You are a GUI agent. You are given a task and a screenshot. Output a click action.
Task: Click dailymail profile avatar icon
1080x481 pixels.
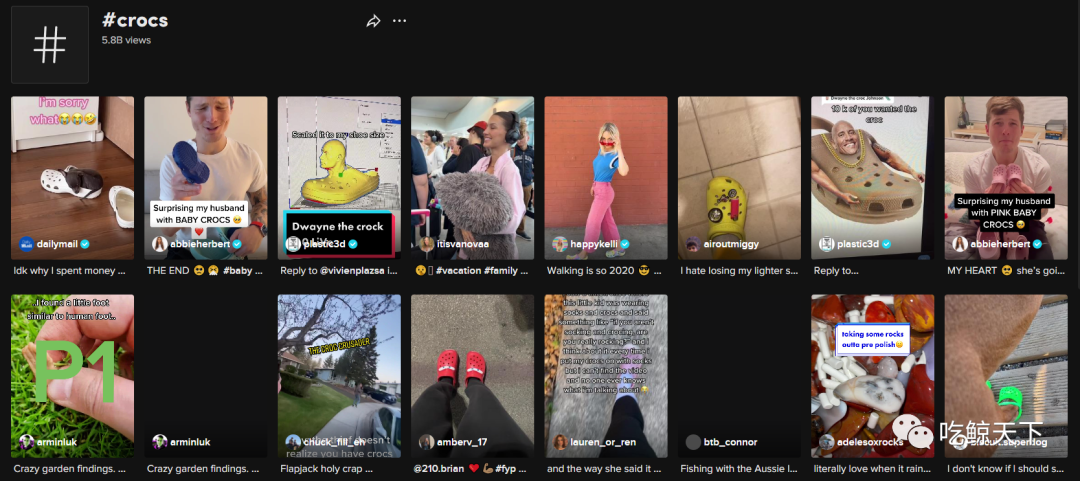pyautogui.click(x=27, y=244)
